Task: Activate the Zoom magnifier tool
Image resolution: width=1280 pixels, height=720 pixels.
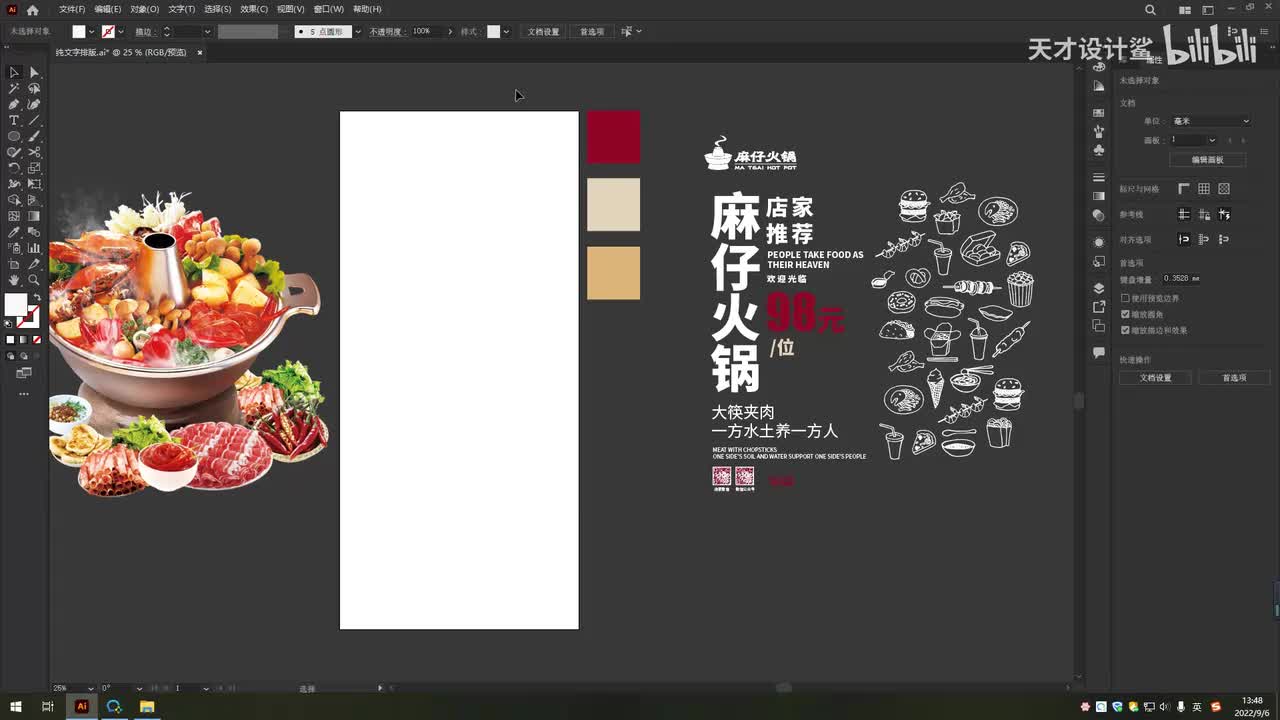Action: [x=34, y=280]
